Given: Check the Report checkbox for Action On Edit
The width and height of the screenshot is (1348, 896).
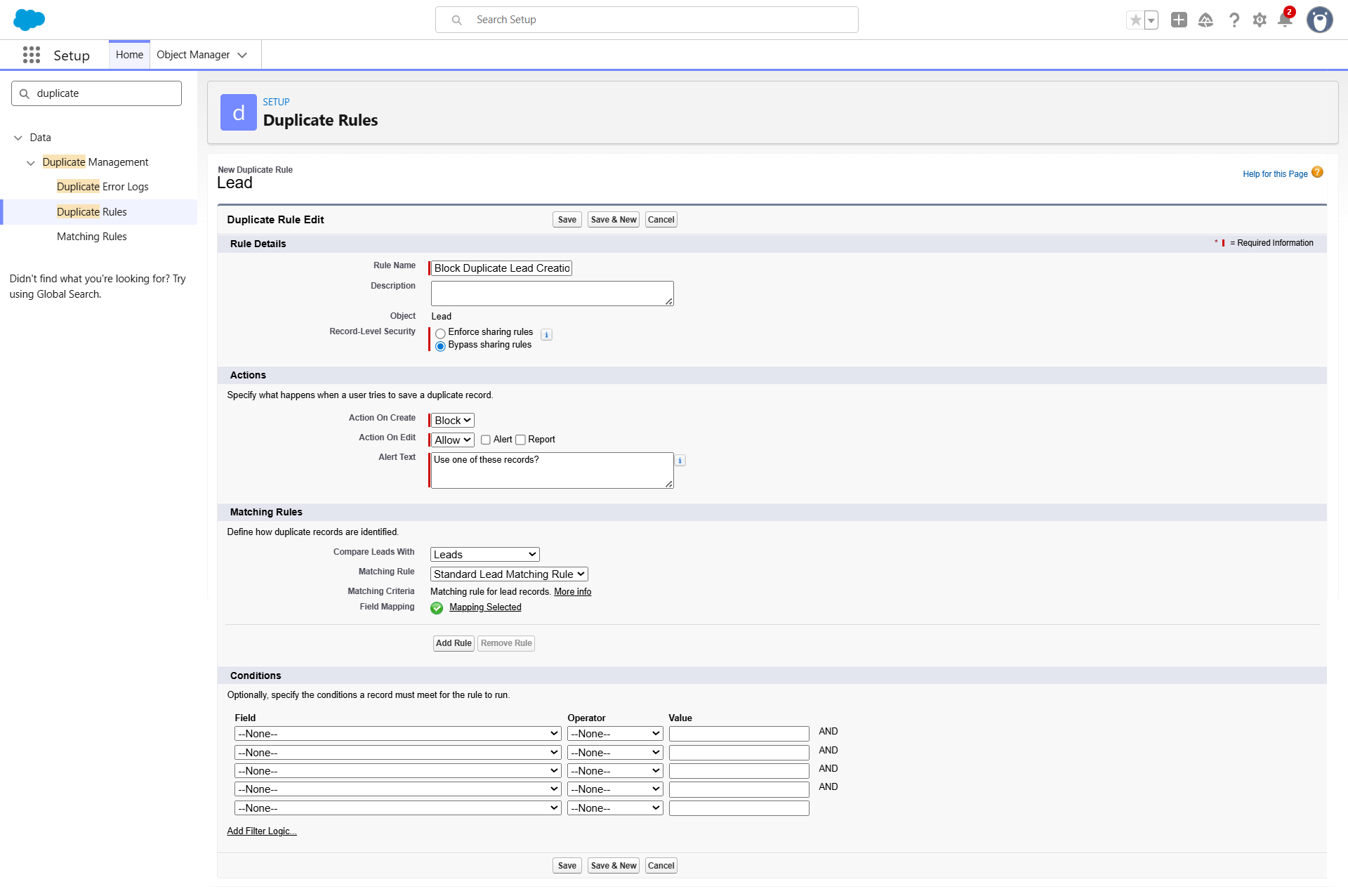Looking at the screenshot, I should pos(520,440).
